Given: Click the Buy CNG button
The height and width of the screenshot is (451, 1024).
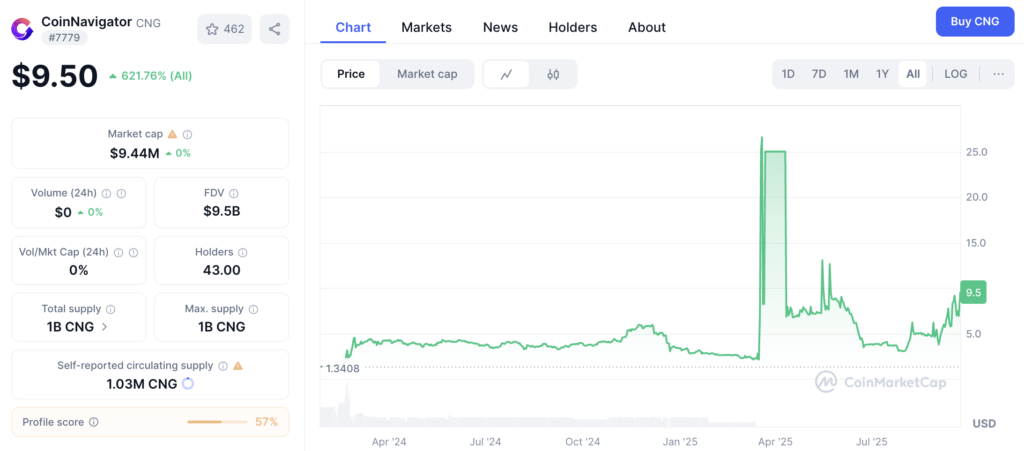Looking at the screenshot, I should point(975,22).
